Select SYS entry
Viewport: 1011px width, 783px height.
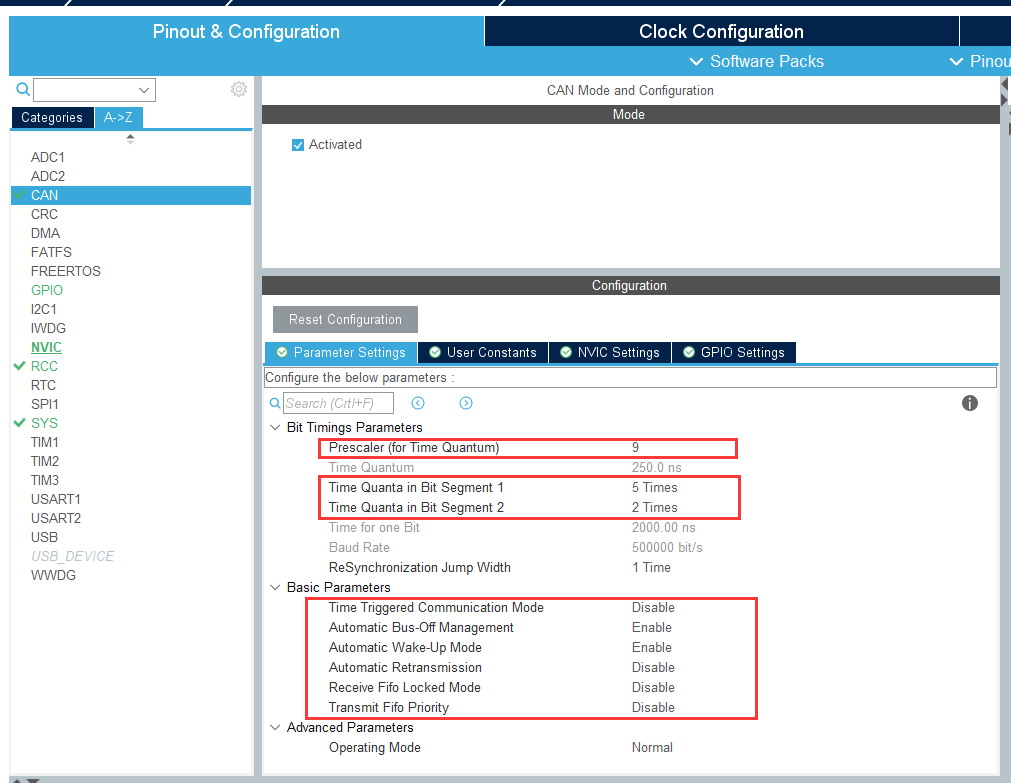[44, 423]
